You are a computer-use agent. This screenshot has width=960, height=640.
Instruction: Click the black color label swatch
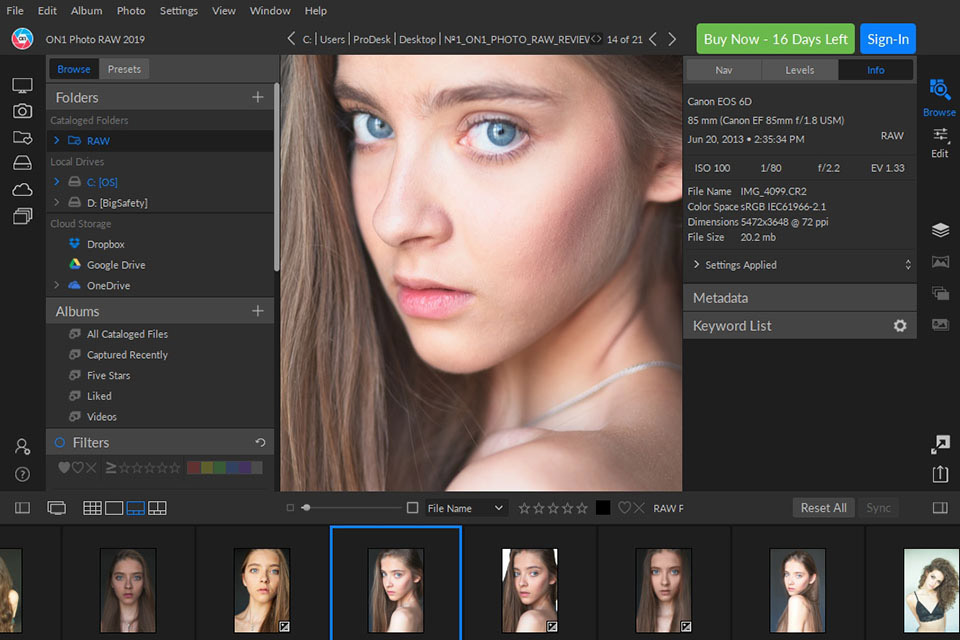[x=603, y=508]
